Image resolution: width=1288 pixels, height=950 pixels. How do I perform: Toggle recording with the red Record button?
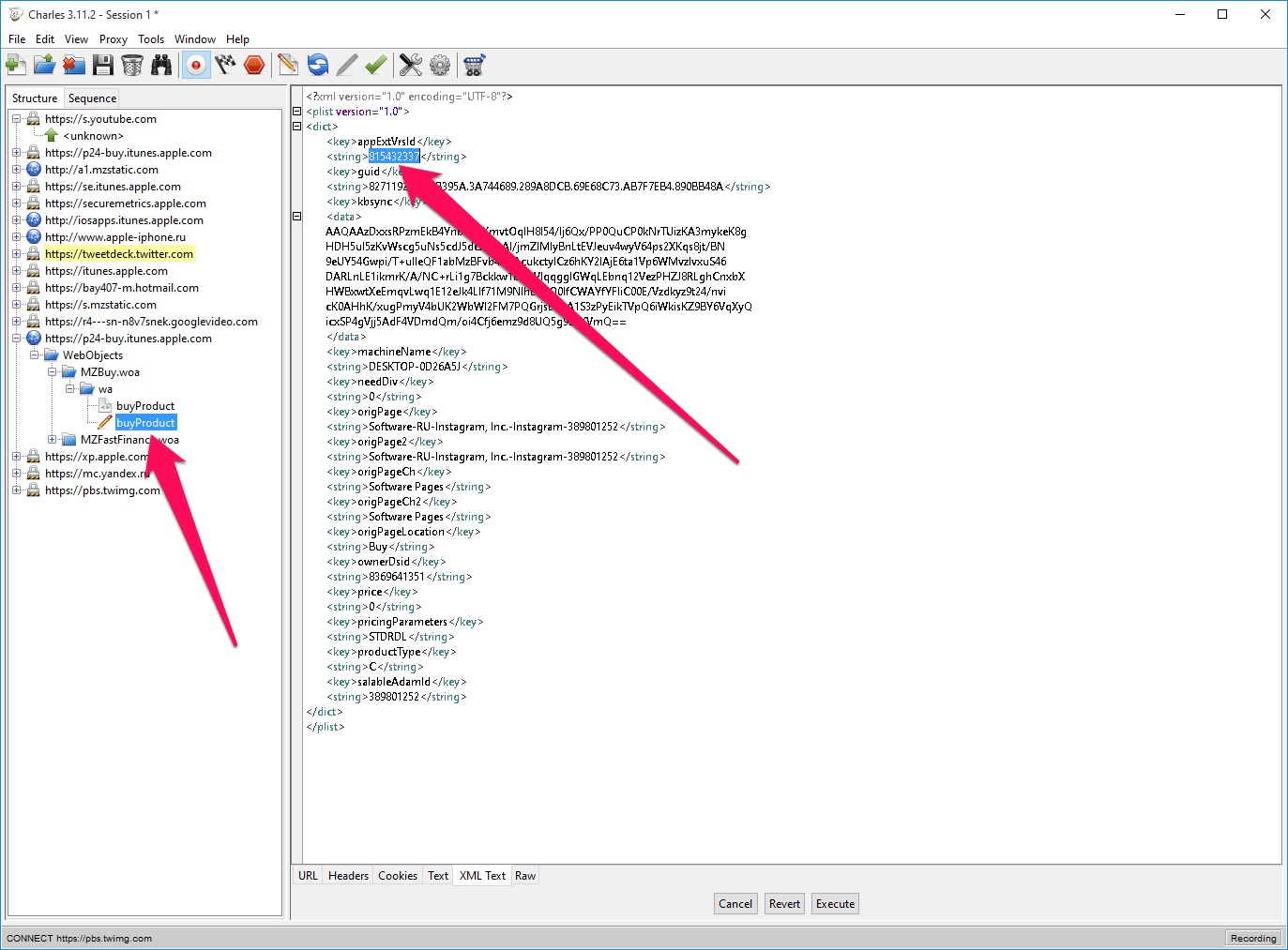(x=196, y=65)
